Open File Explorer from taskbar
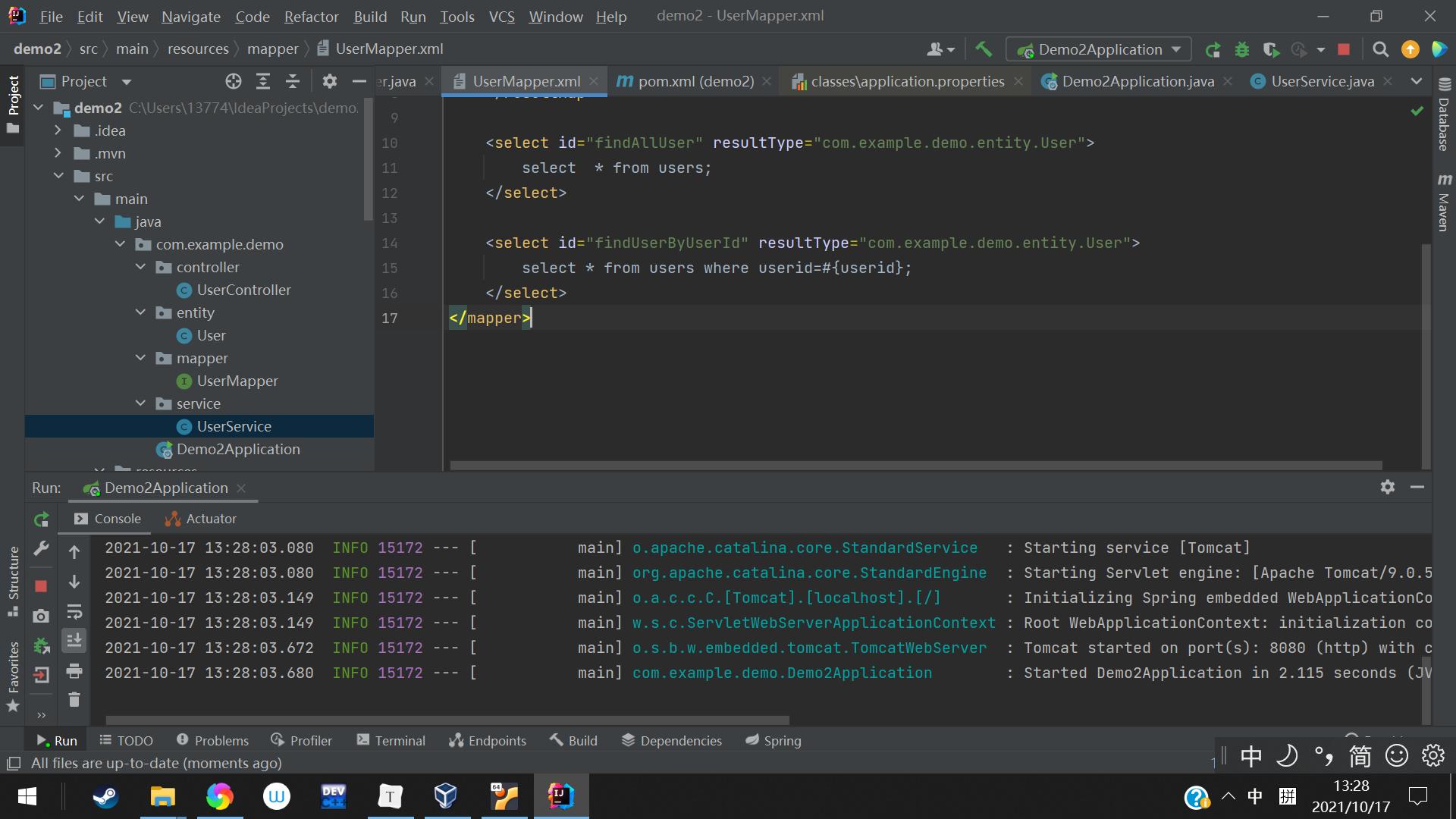This screenshot has height=819, width=1456. pyautogui.click(x=162, y=795)
